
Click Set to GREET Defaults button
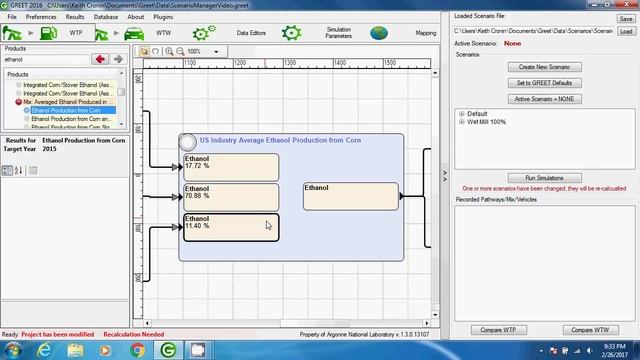(x=544, y=83)
